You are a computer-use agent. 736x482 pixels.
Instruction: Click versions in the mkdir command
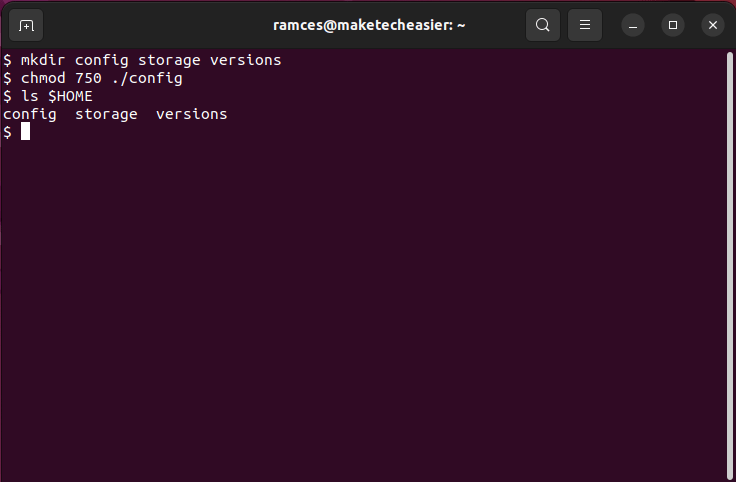coord(246,60)
